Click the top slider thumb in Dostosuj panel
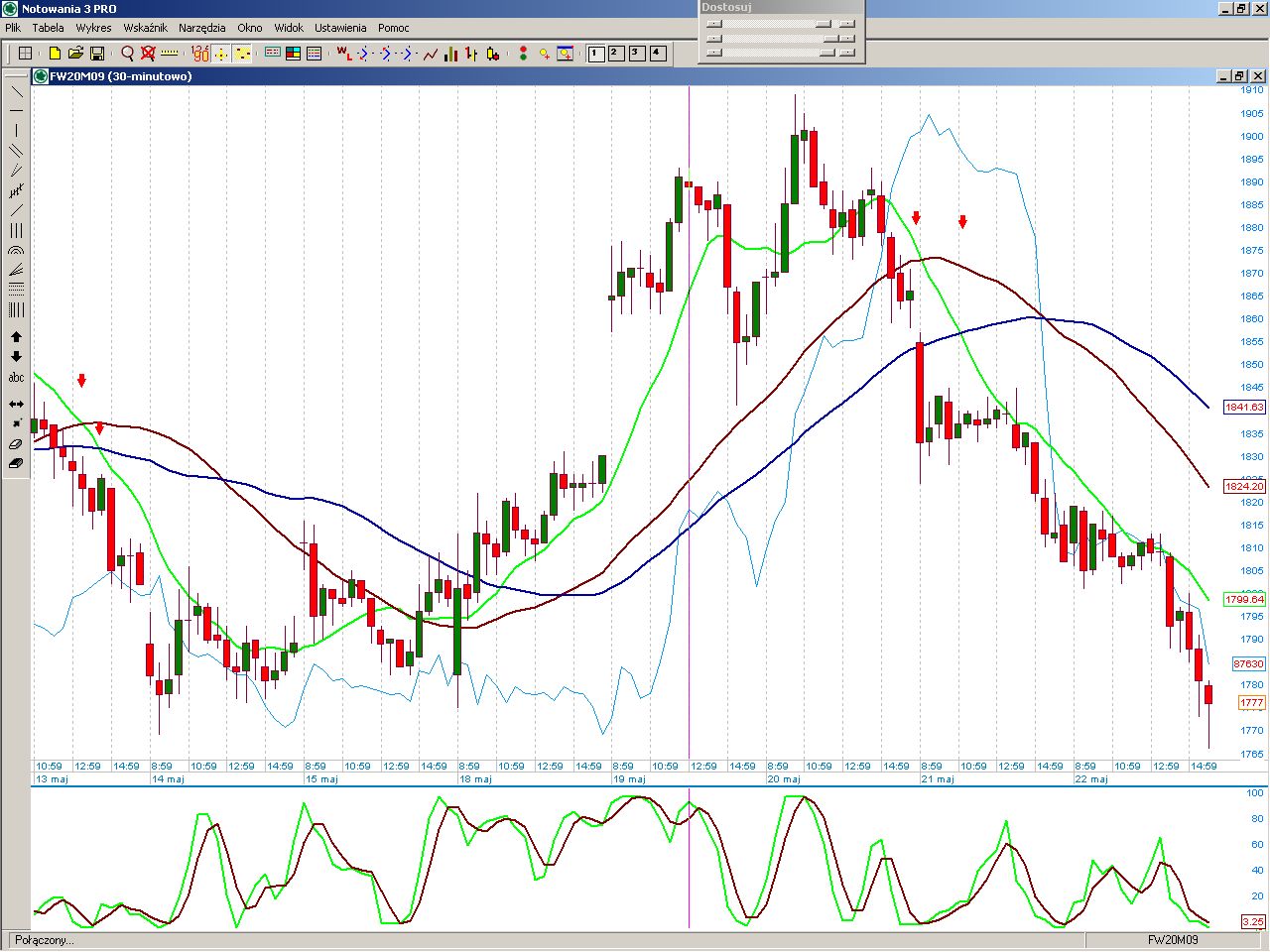Viewport: 1270px width, 952px height. [823, 24]
